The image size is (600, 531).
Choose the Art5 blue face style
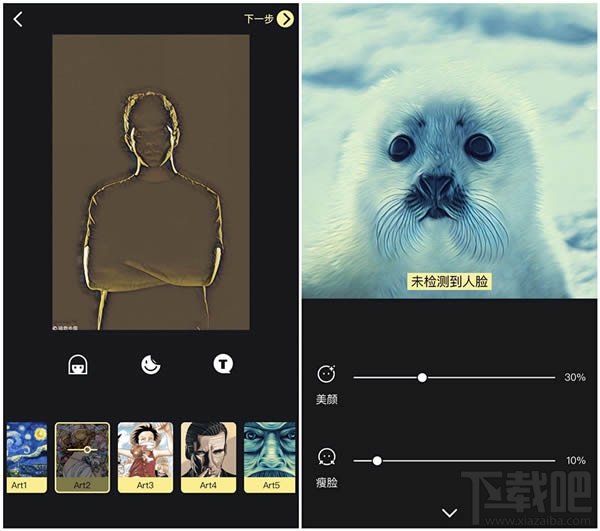[270, 457]
